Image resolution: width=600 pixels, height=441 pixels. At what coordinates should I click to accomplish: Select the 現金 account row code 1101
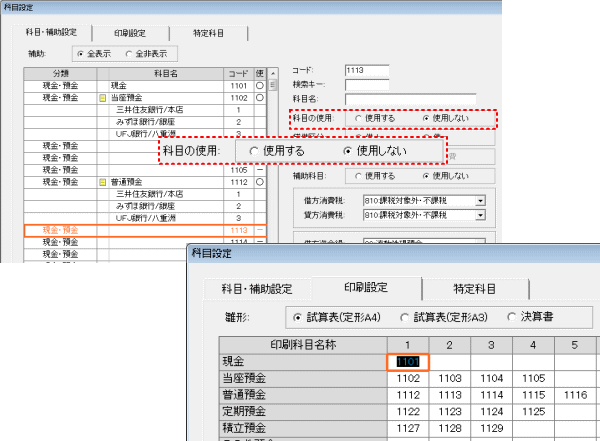pos(145,86)
